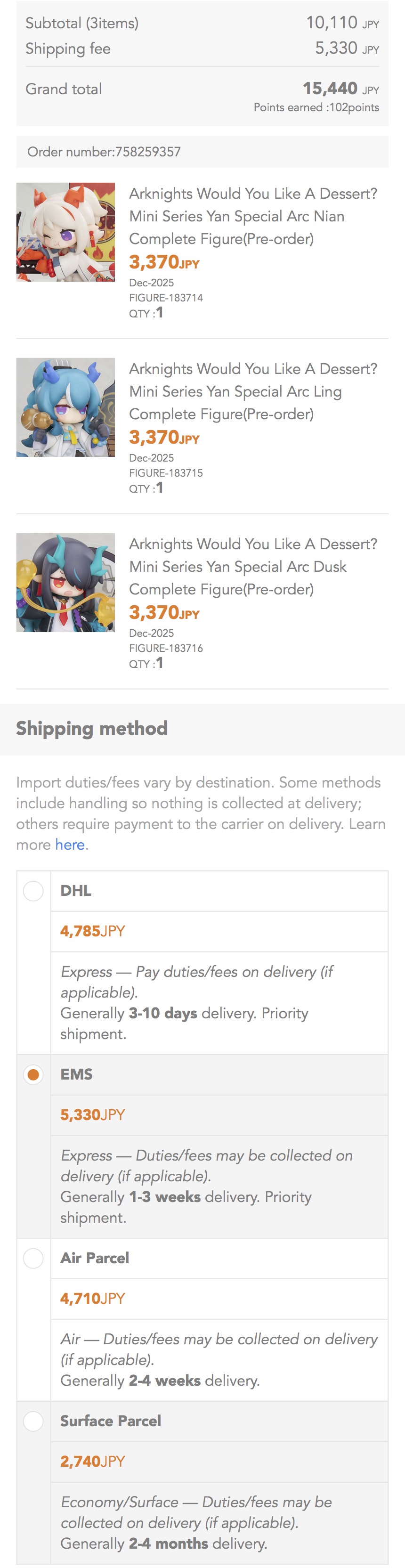Choose the Surface Parcel radio button
405x1568 pixels.
[33, 1422]
